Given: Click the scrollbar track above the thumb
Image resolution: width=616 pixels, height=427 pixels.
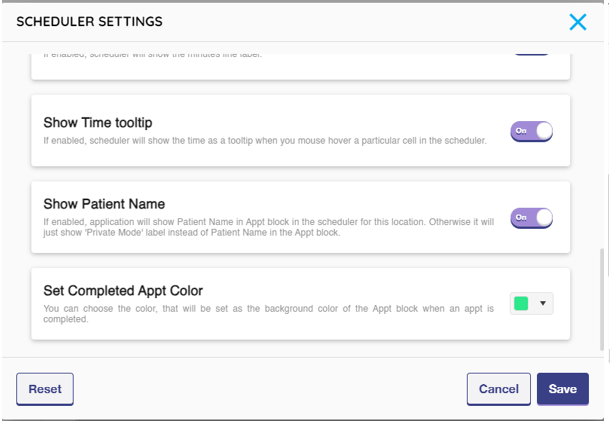Looking at the screenshot, I should [602, 150].
